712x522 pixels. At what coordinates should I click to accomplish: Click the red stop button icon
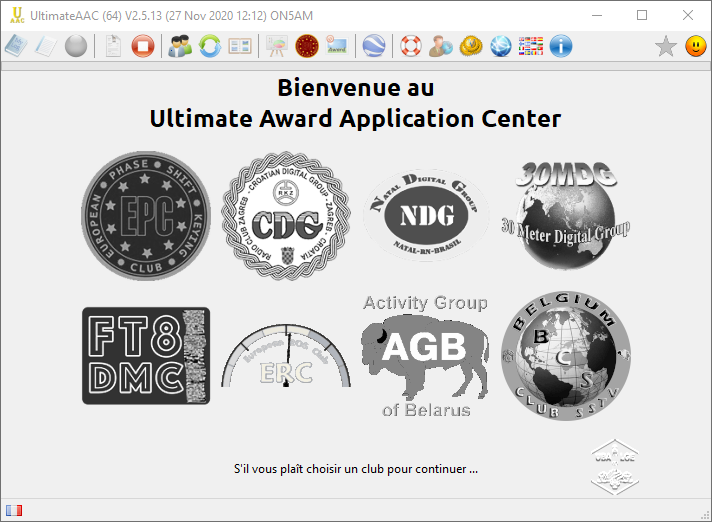143,46
